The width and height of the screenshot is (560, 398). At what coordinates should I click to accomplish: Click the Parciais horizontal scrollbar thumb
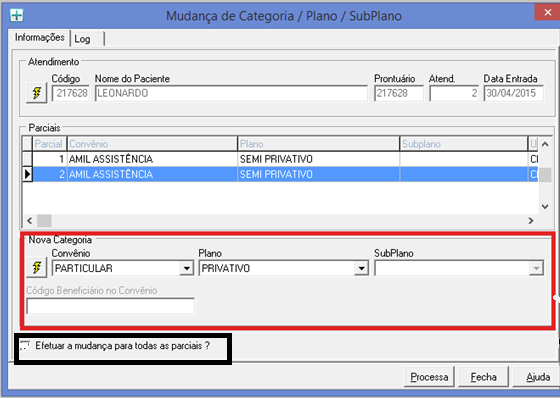(x=44, y=221)
